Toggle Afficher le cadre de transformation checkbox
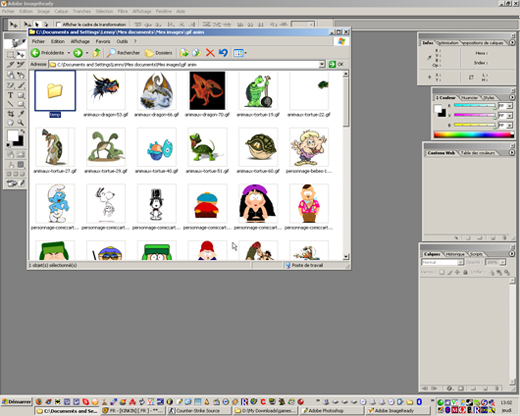 59,24
